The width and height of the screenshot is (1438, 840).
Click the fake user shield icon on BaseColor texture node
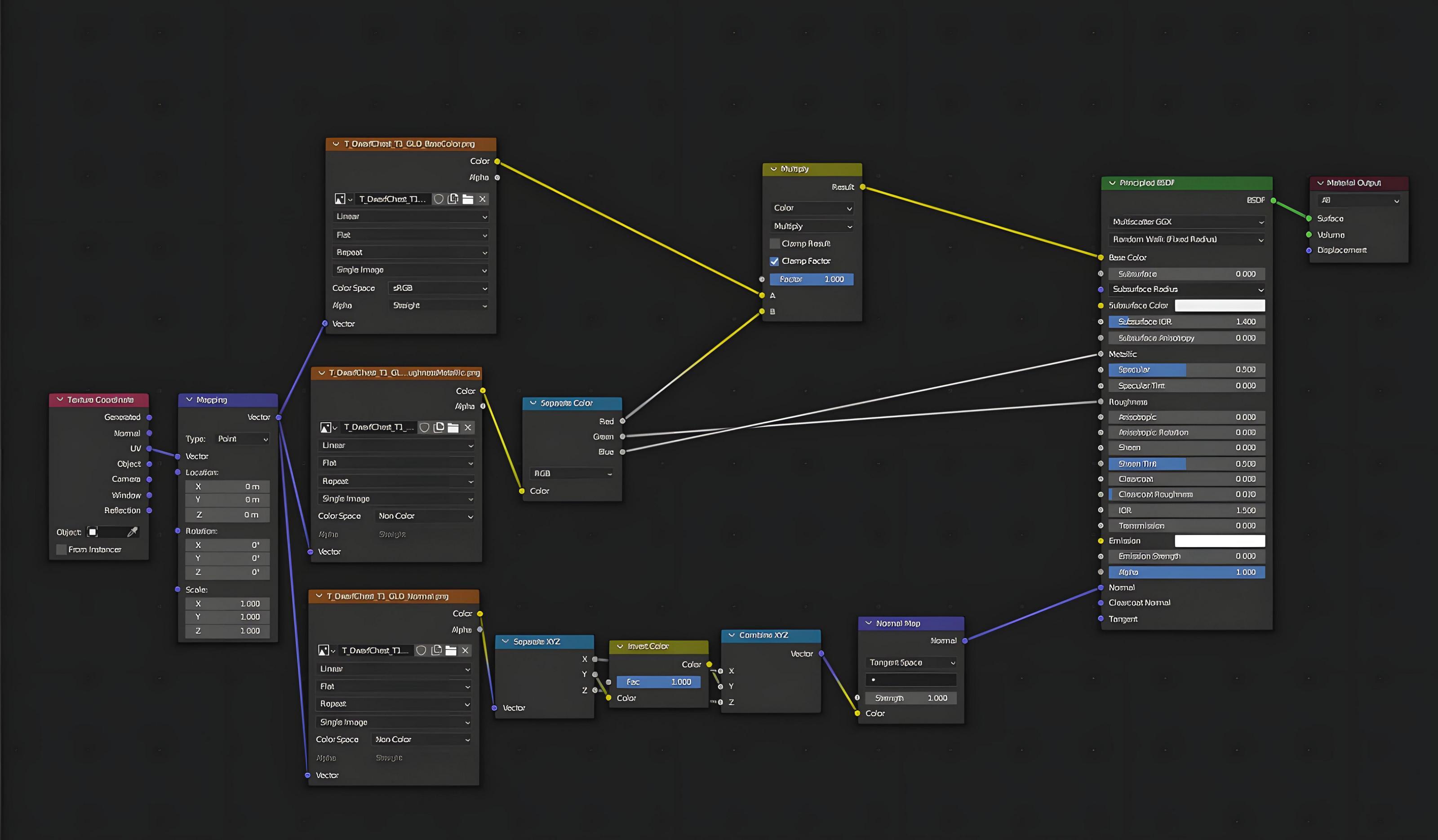click(438, 199)
